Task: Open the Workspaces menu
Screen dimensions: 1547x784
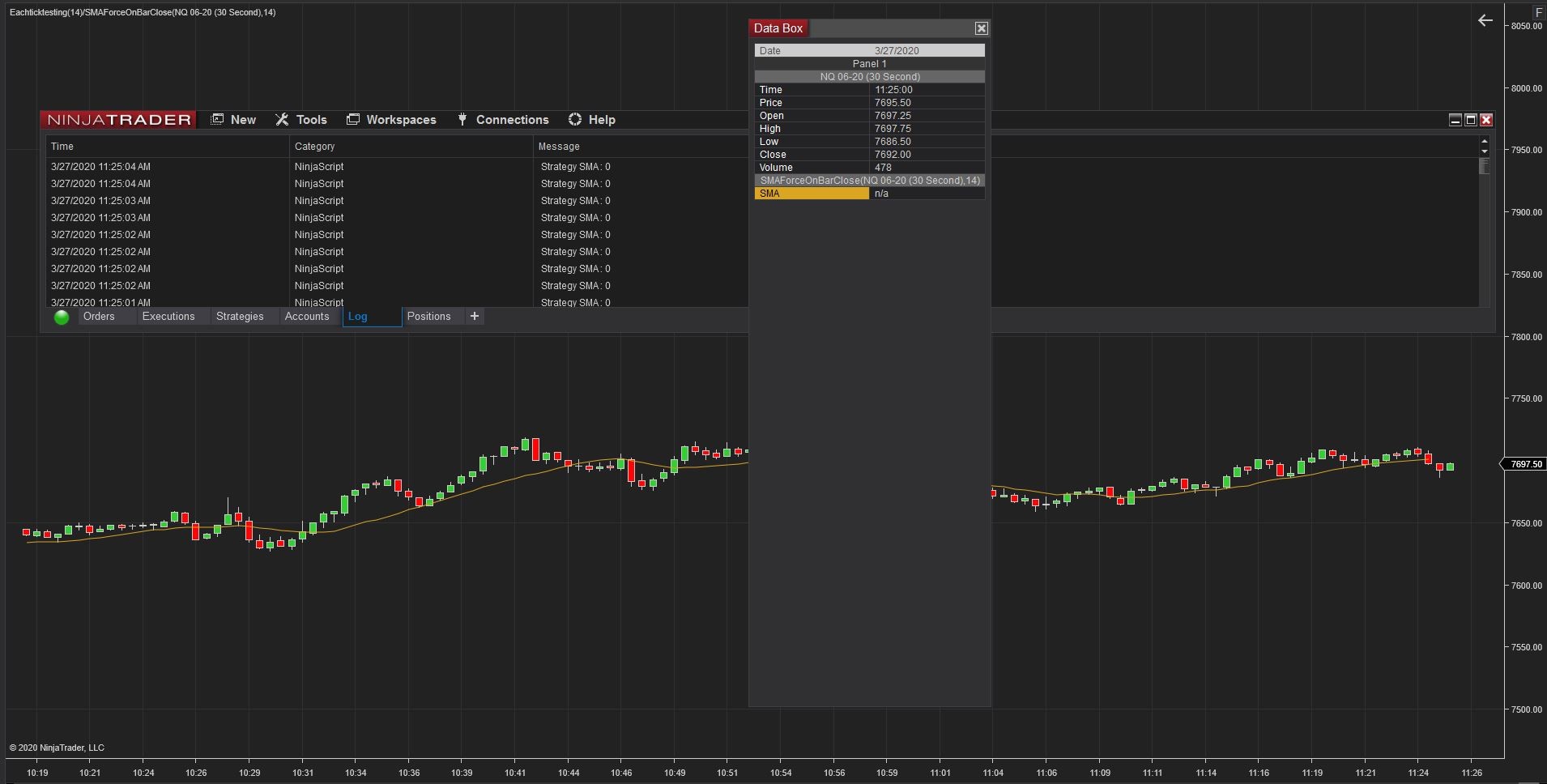Action: point(392,120)
